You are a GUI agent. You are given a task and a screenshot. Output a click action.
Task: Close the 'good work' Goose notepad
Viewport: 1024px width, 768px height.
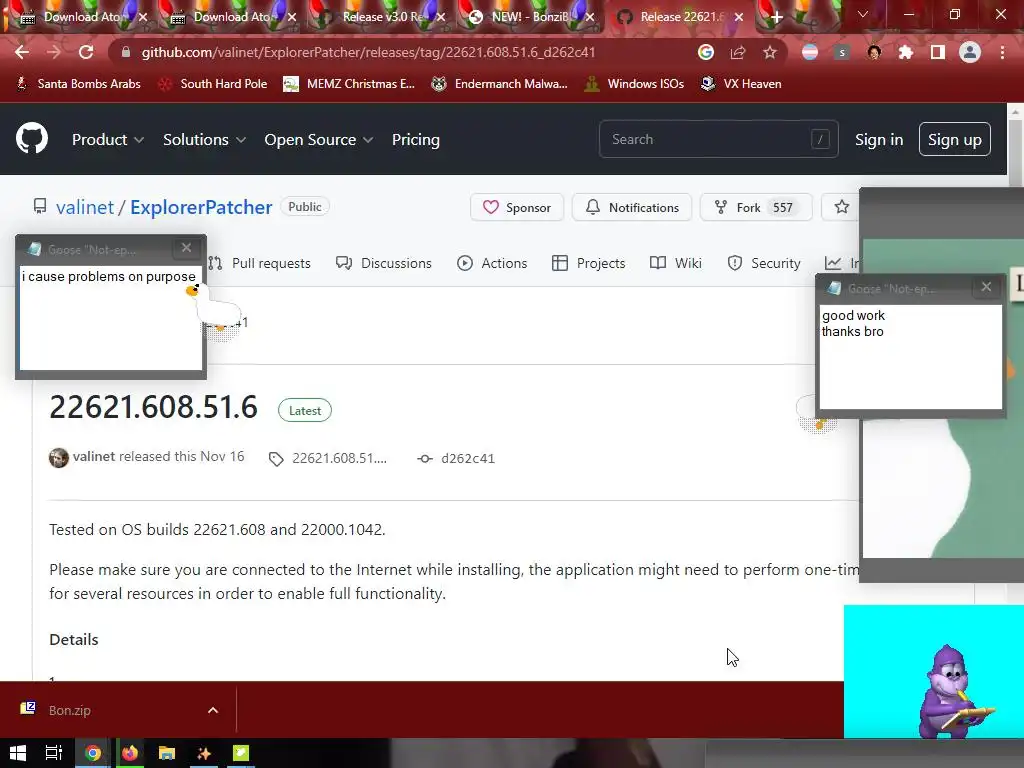click(x=986, y=287)
